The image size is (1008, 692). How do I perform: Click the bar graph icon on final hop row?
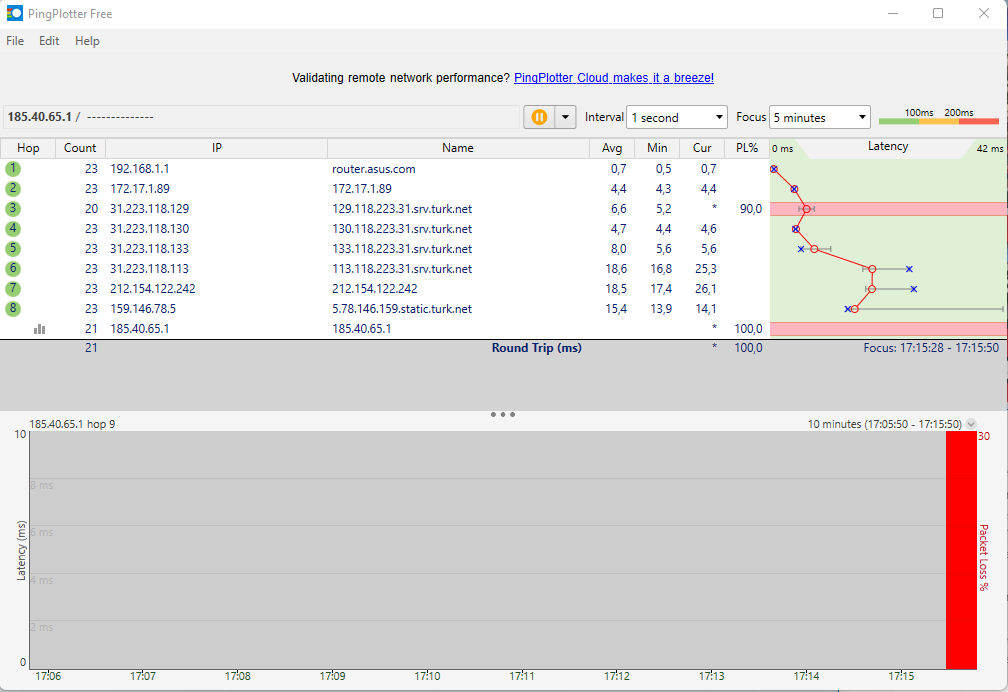click(40, 329)
